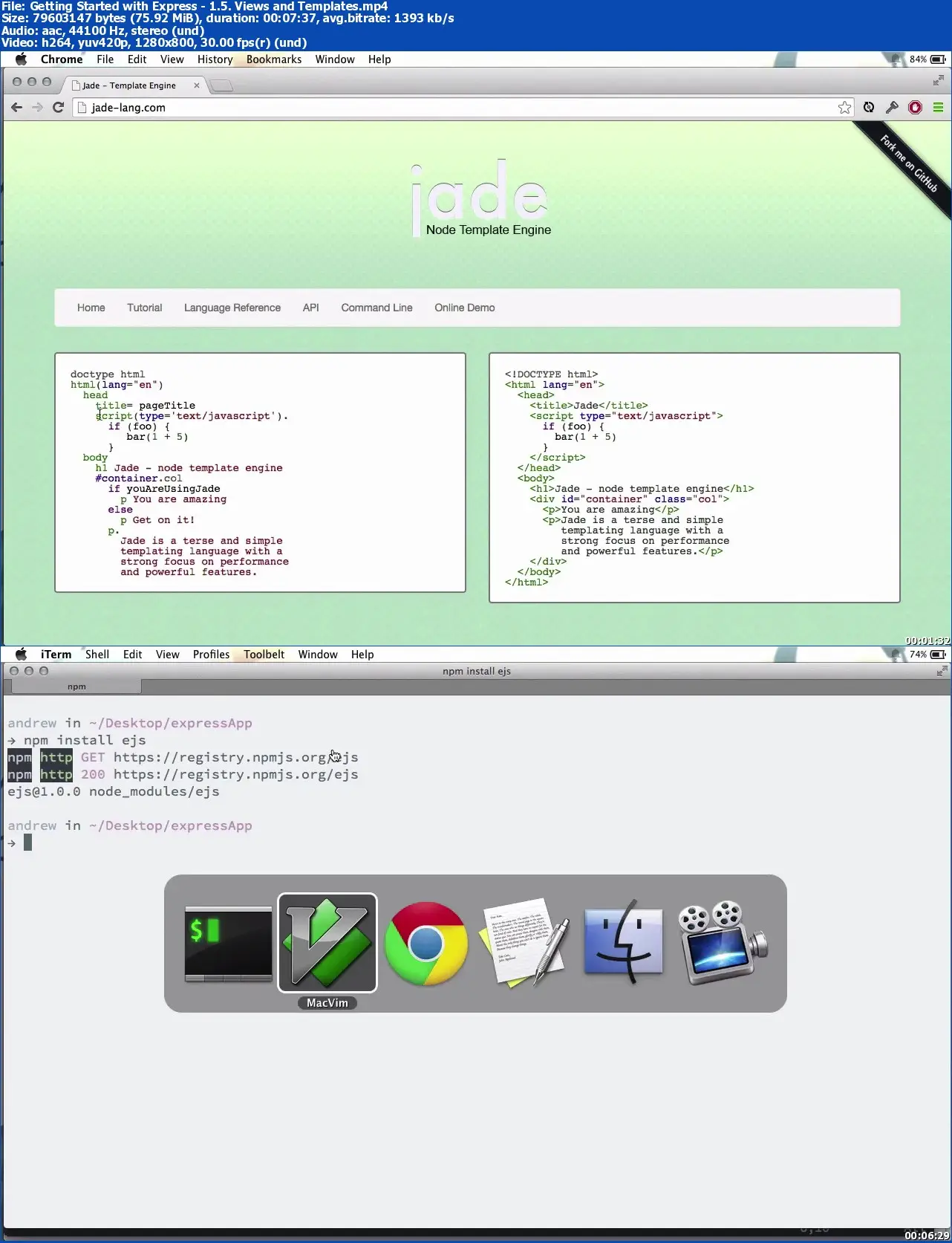The image size is (952, 1243).
Task: Open the Language Reference link
Action: [x=232, y=308]
